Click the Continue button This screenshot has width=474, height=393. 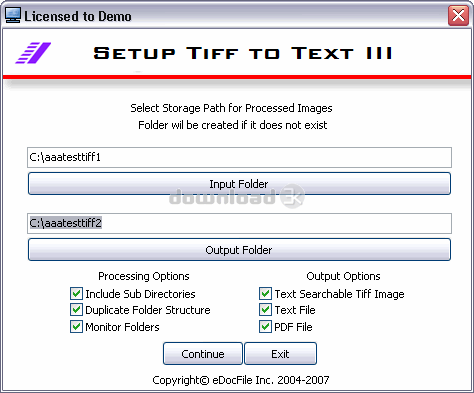pos(203,354)
